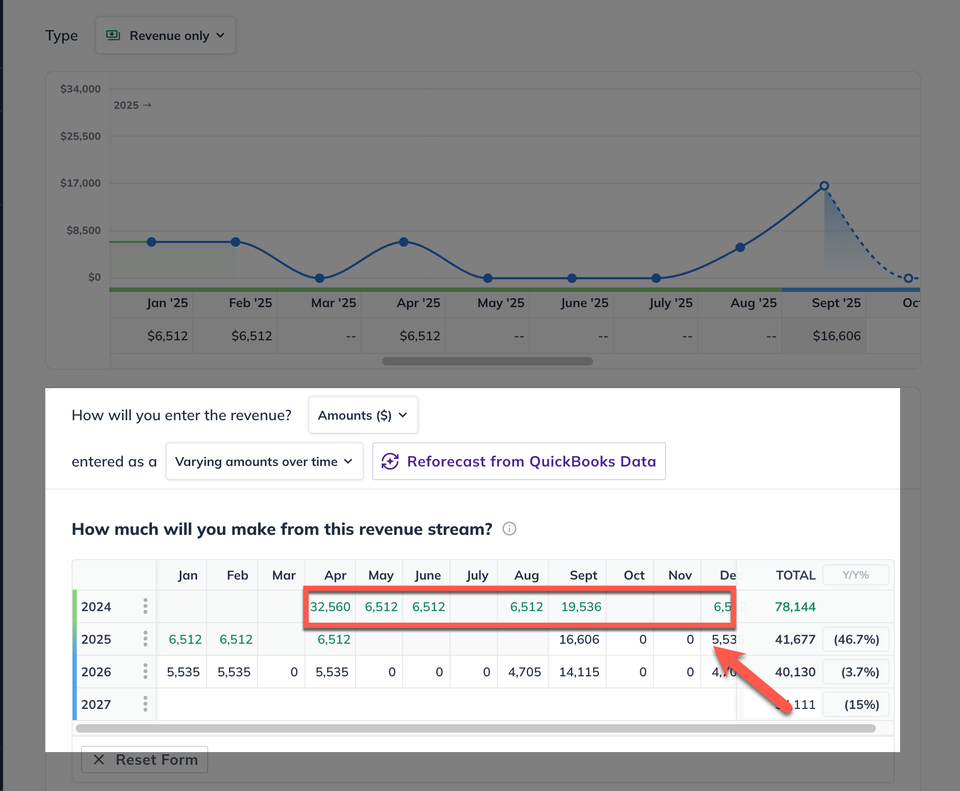The image size is (960, 791).
Task: Open the 2026 row options menu dots
Action: click(145, 672)
